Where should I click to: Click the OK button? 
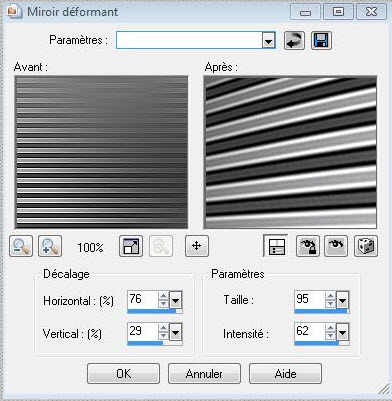(x=123, y=373)
